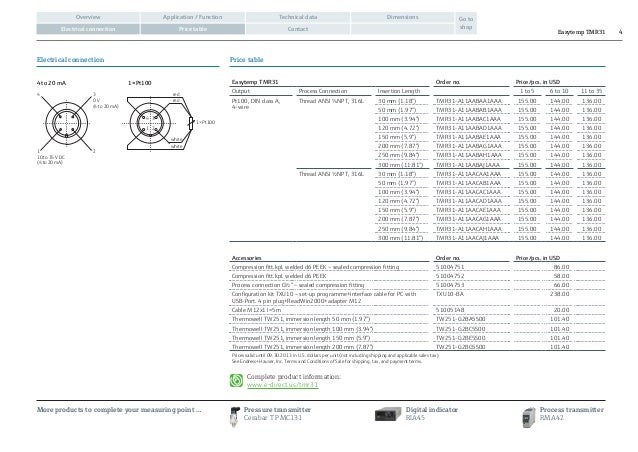
Task: Select order number TMR31-A11AABAA1AAA
Action: click(x=469, y=101)
